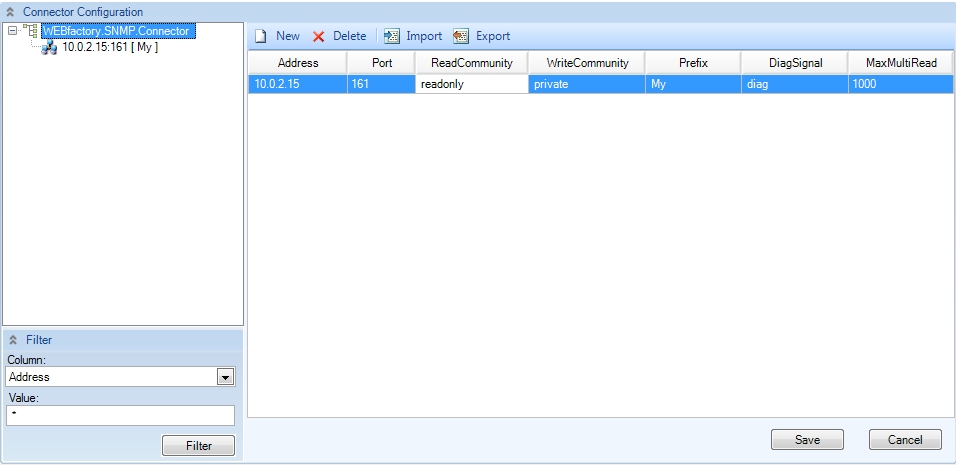Collapse the WEBfactory.SNMP.Connector tree node

[13, 30]
